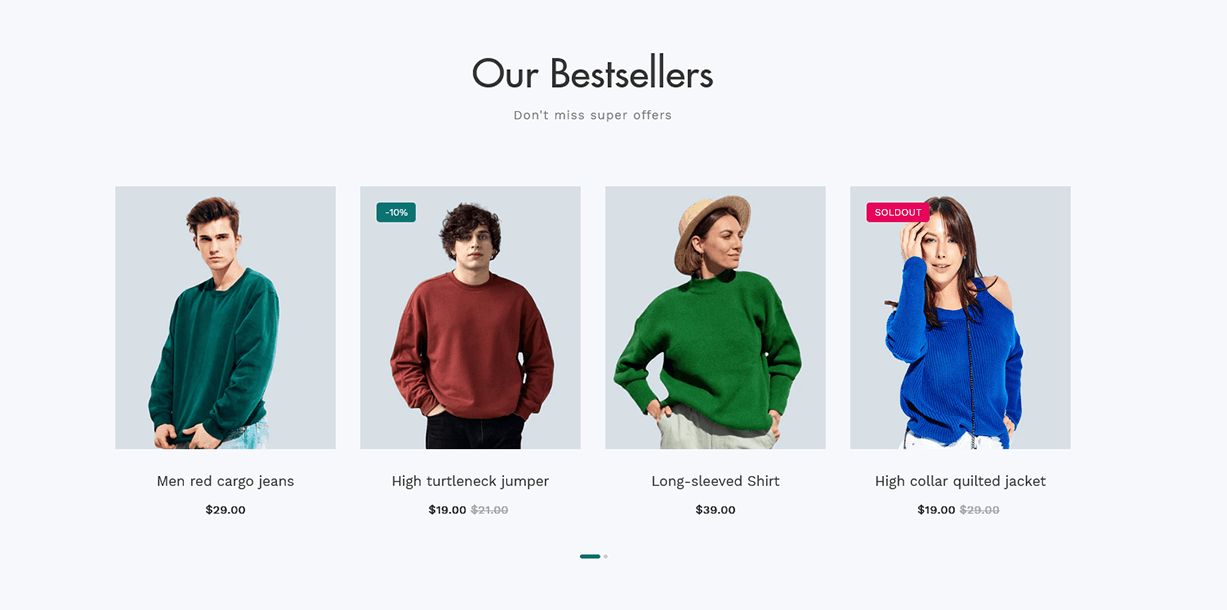Open the maroon sweatshirt product image
The width and height of the screenshot is (1227, 610).
pyautogui.click(x=470, y=317)
